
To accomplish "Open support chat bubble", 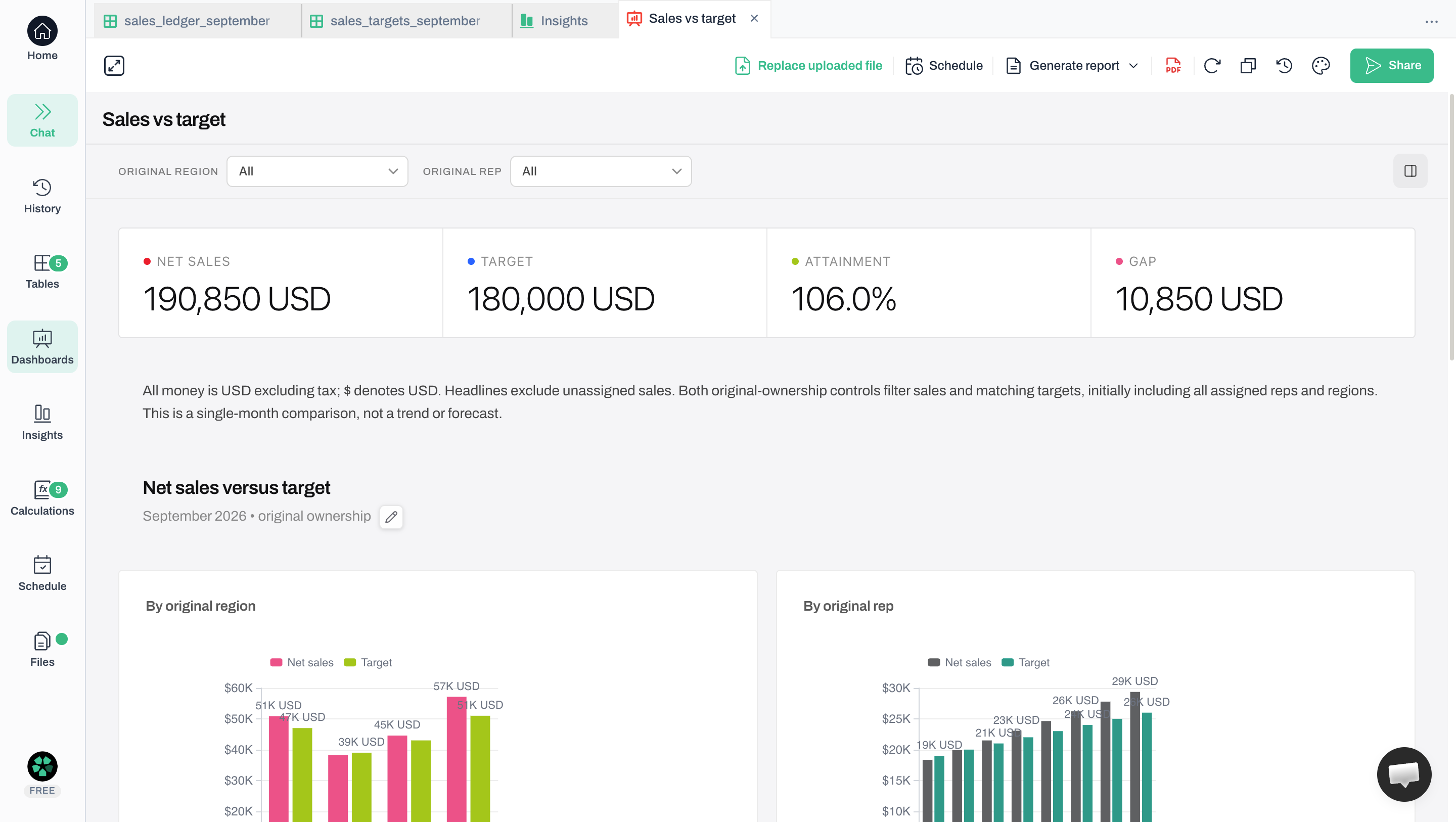I will (1404, 774).
